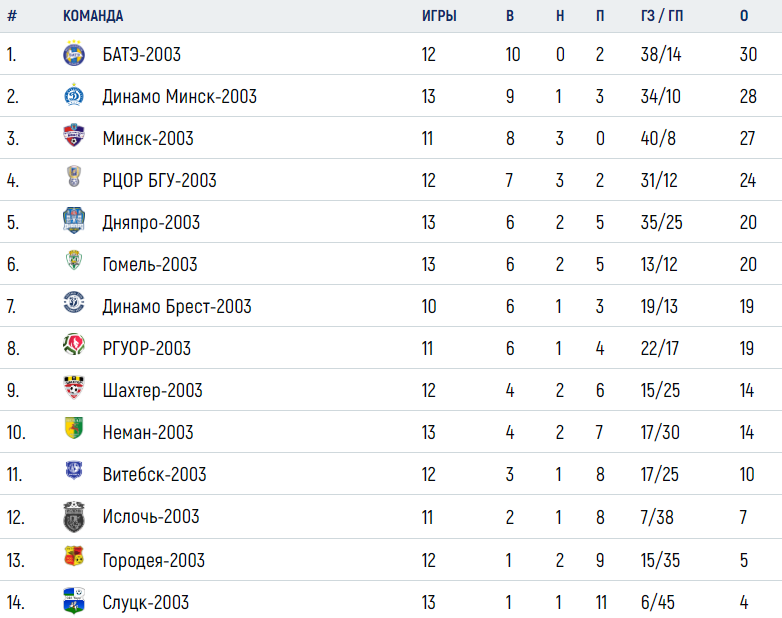Click the ГЗ / ГП column header
This screenshot has height=618, width=782.
pos(662,16)
